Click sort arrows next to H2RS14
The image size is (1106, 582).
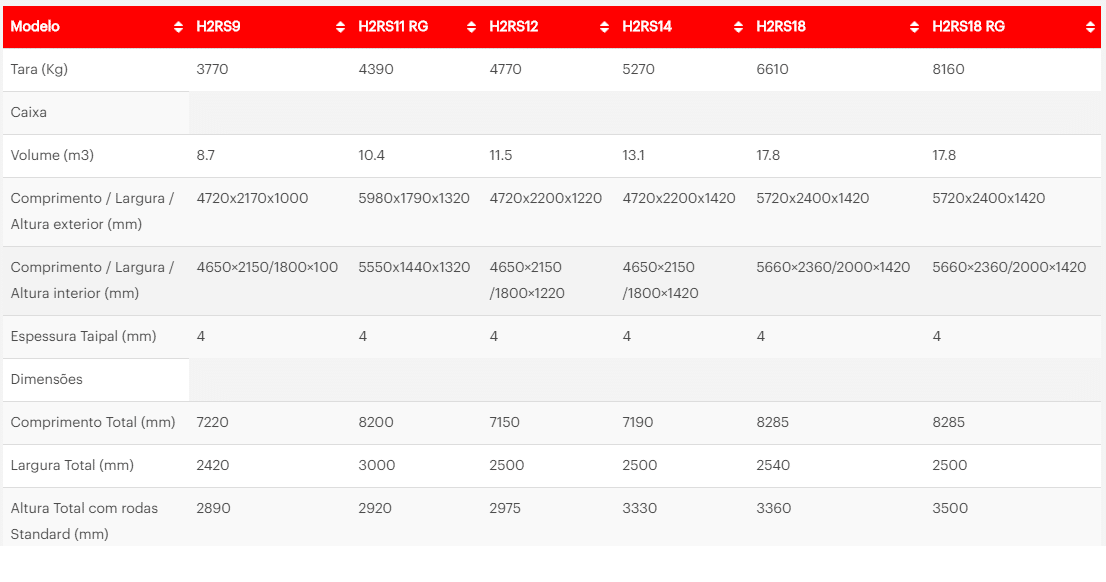pos(739,27)
